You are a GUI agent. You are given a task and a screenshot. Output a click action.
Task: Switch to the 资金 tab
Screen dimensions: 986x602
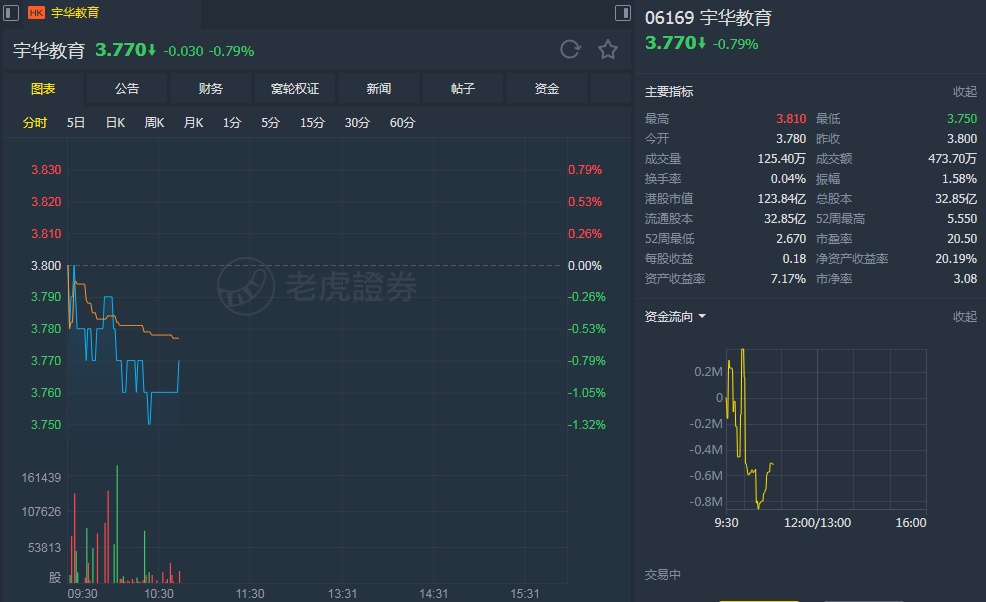tap(547, 89)
